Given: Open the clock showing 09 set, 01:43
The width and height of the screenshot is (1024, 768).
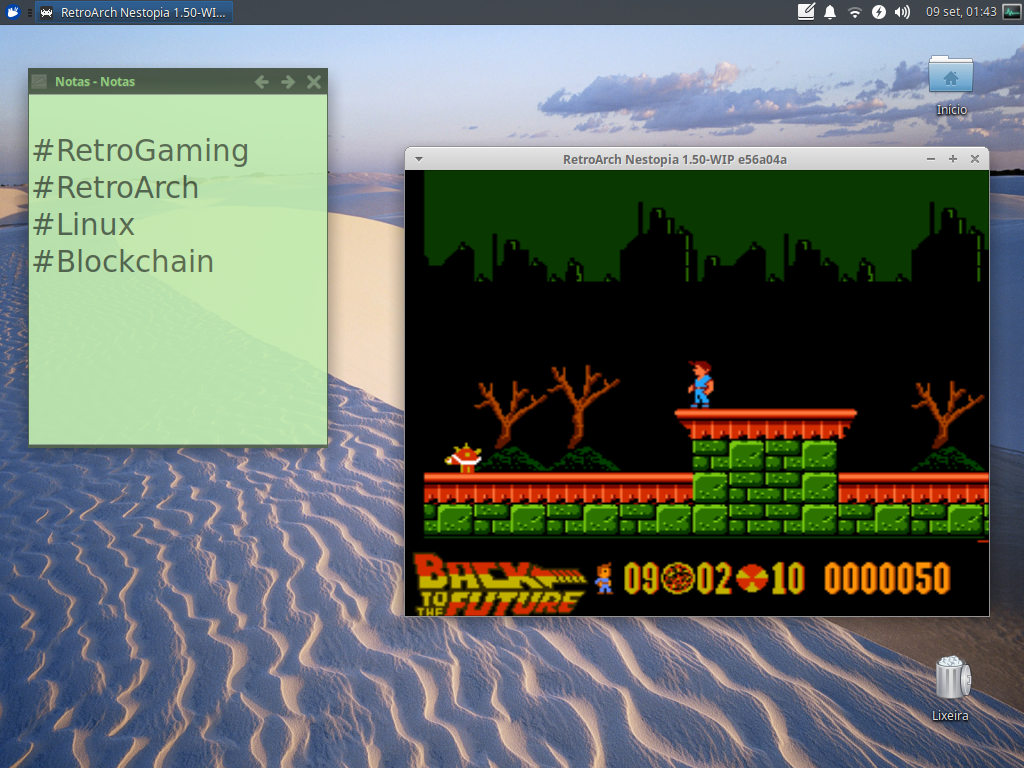Looking at the screenshot, I should click(x=961, y=12).
